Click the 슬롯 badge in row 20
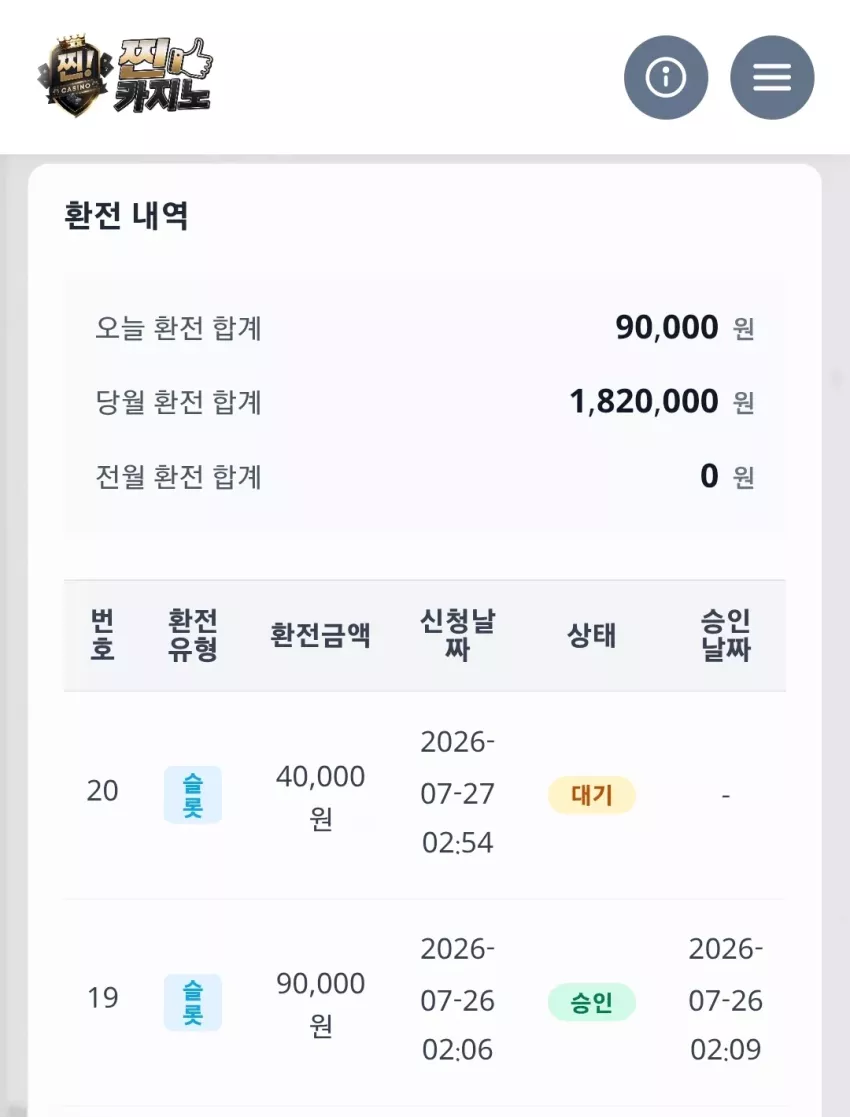 pyautogui.click(x=192, y=795)
